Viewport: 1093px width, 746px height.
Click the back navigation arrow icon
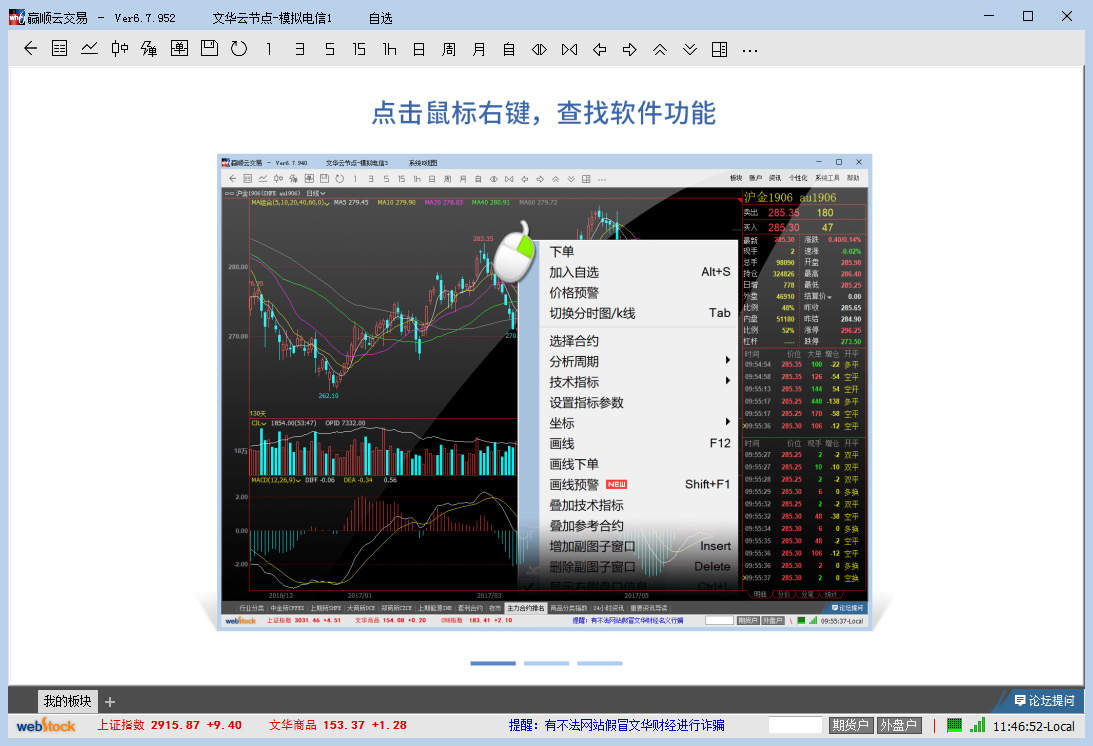(28, 49)
